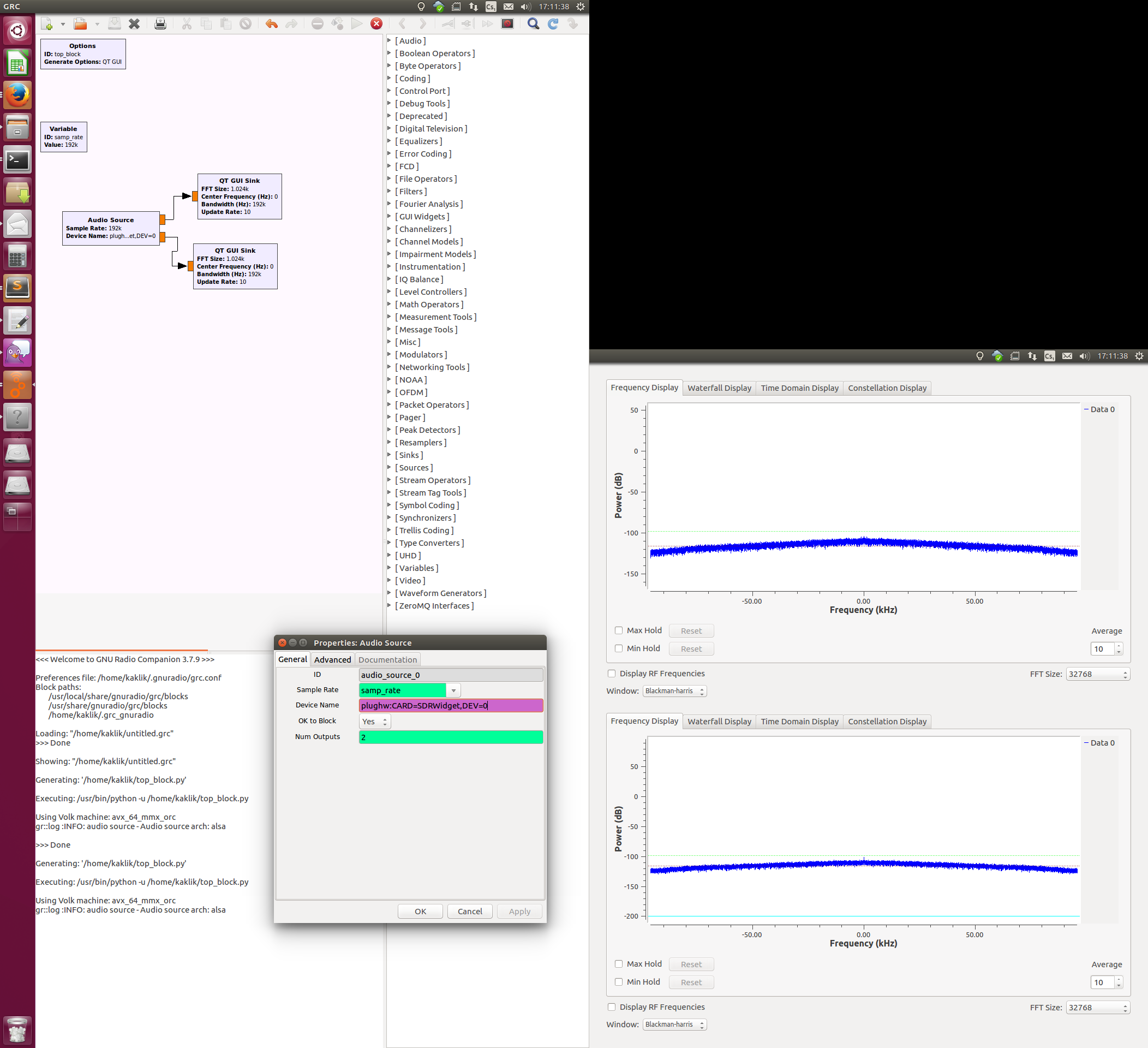
Task: Open the Sample Rate dropdown arrow
Action: coord(453,690)
